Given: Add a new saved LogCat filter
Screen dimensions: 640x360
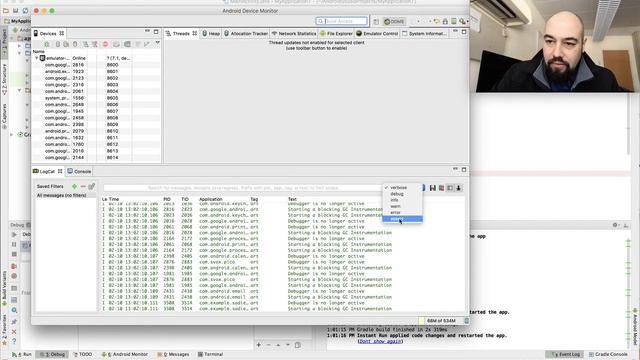Looking at the screenshot, I should [74, 187].
